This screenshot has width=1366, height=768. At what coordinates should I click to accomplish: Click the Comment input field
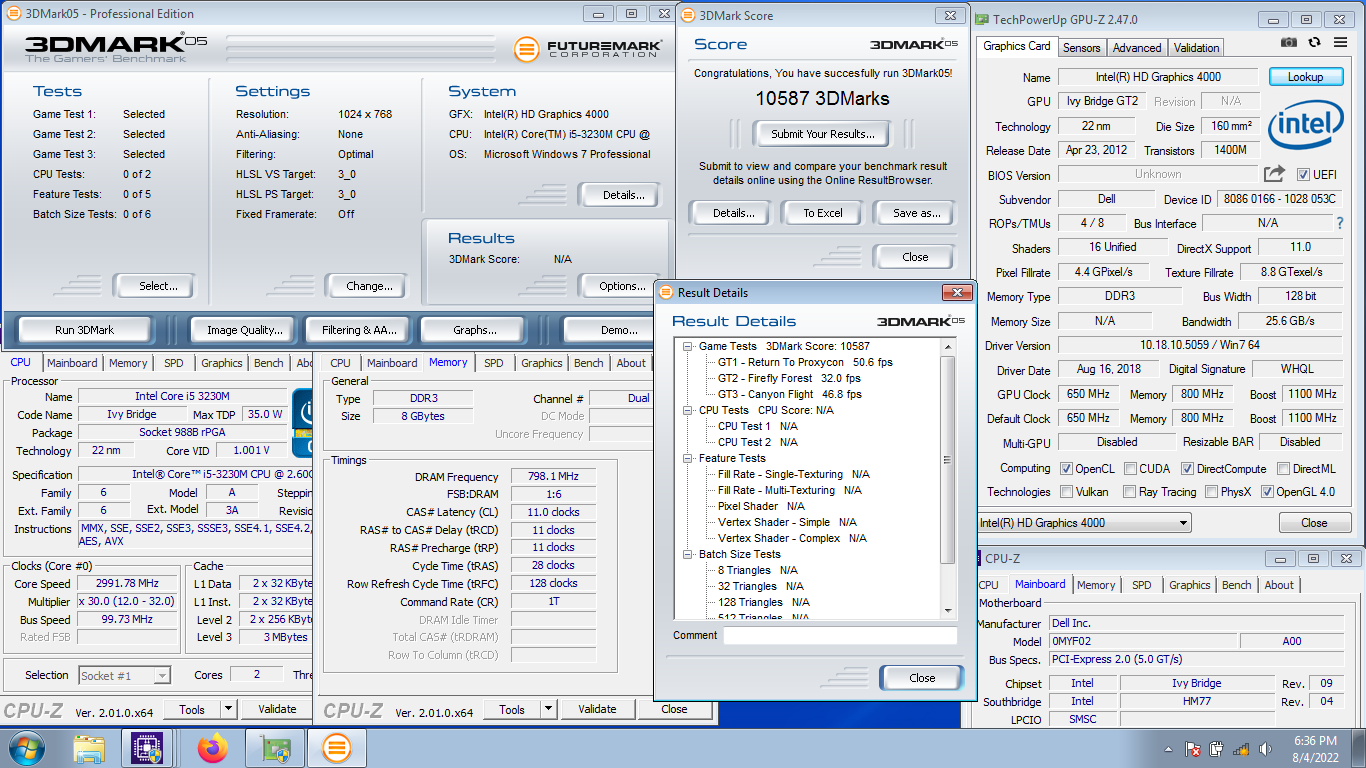(x=840, y=636)
